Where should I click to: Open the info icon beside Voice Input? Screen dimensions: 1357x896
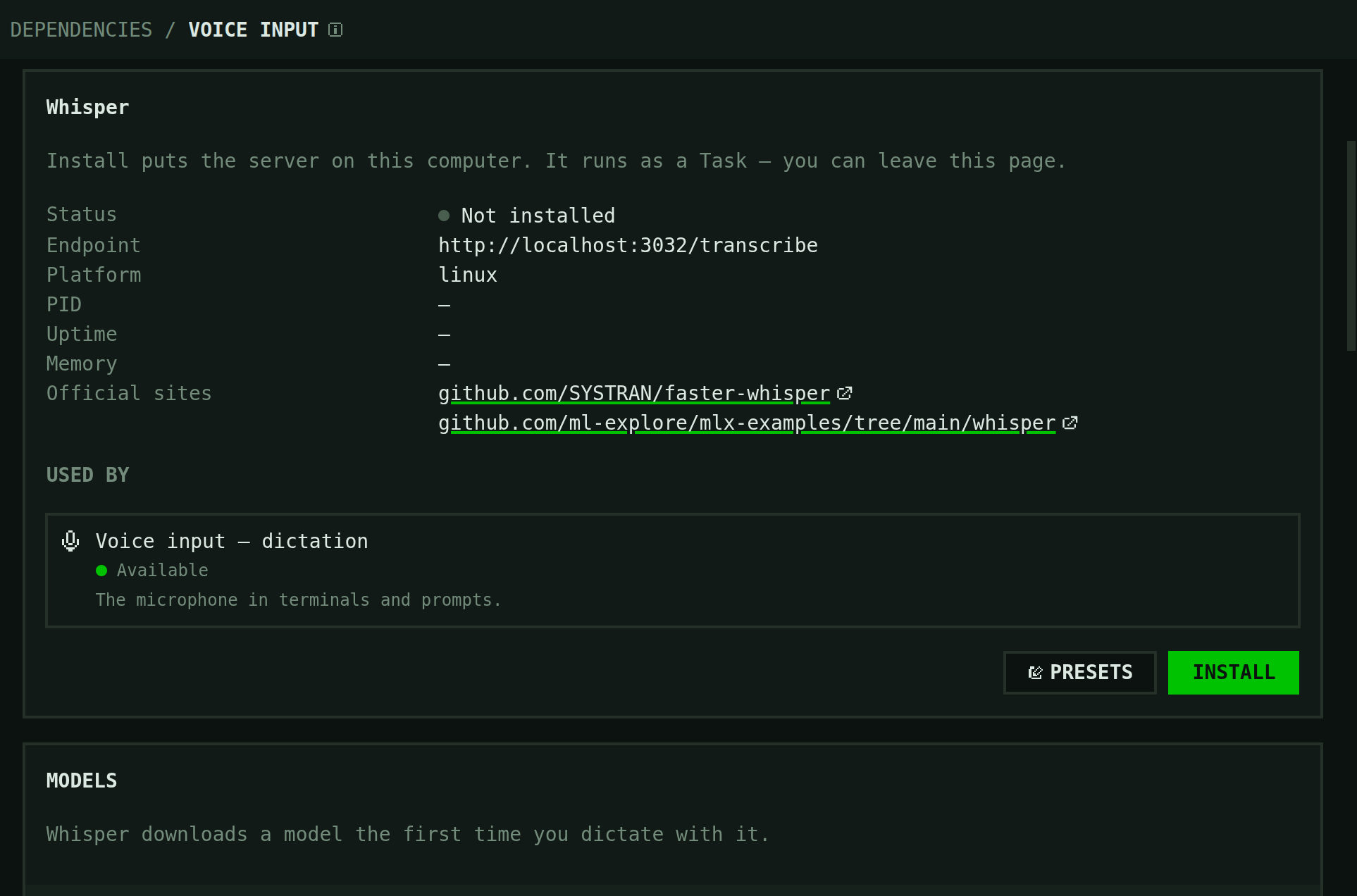click(335, 30)
